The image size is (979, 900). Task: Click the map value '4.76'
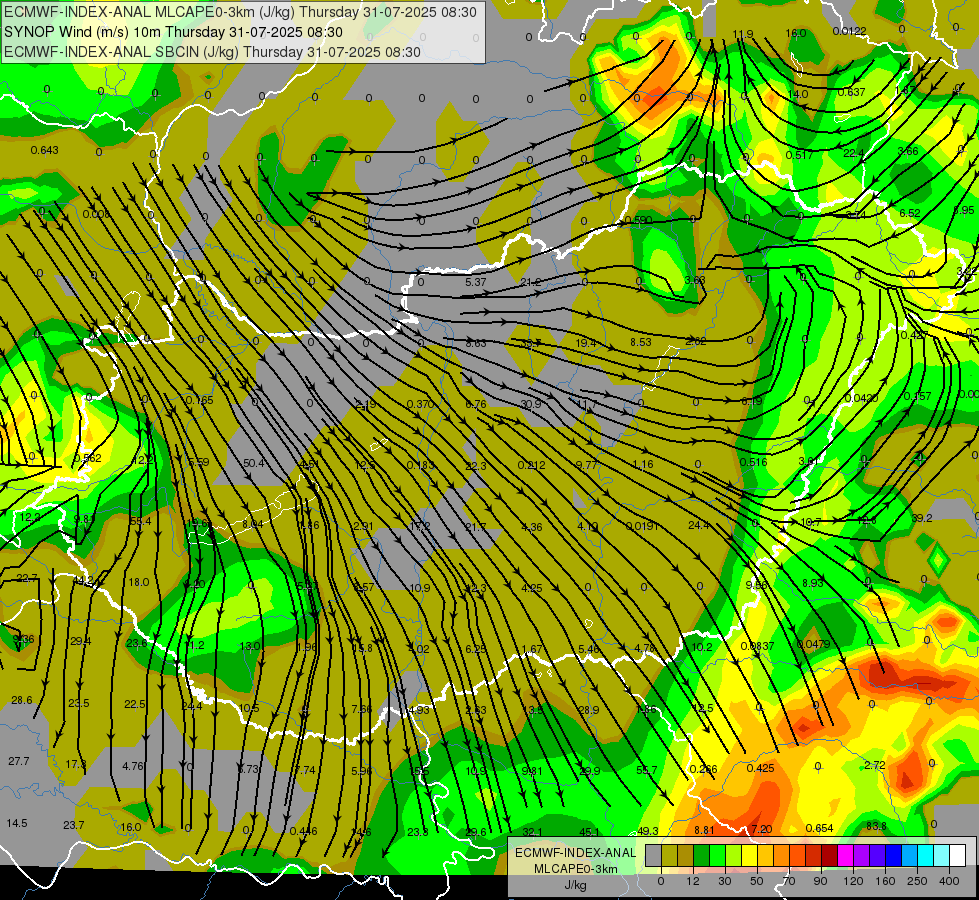click(x=133, y=766)
